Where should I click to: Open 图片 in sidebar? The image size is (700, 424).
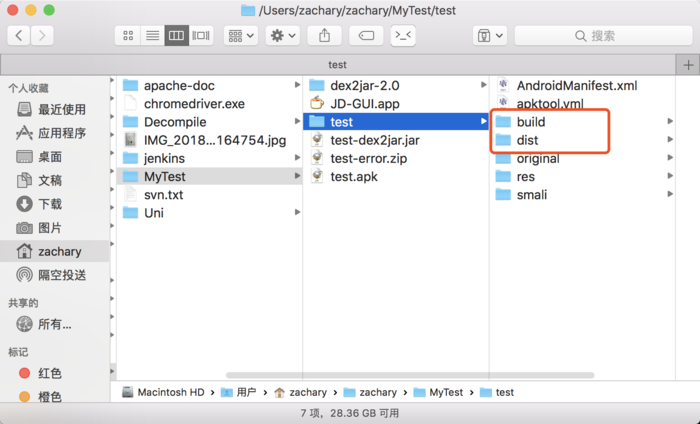54,228
